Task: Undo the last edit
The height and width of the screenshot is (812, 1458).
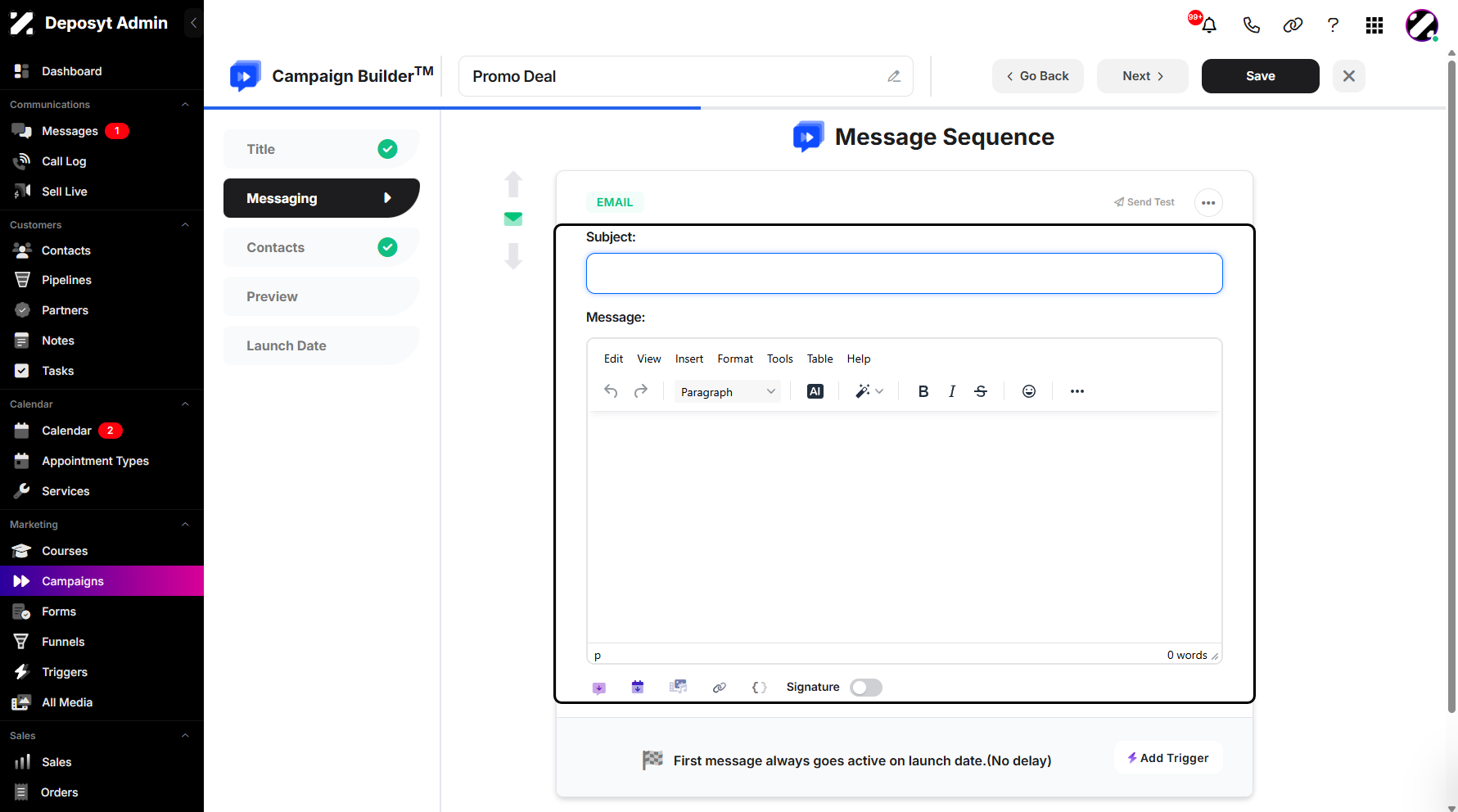Action: (611, 391)
